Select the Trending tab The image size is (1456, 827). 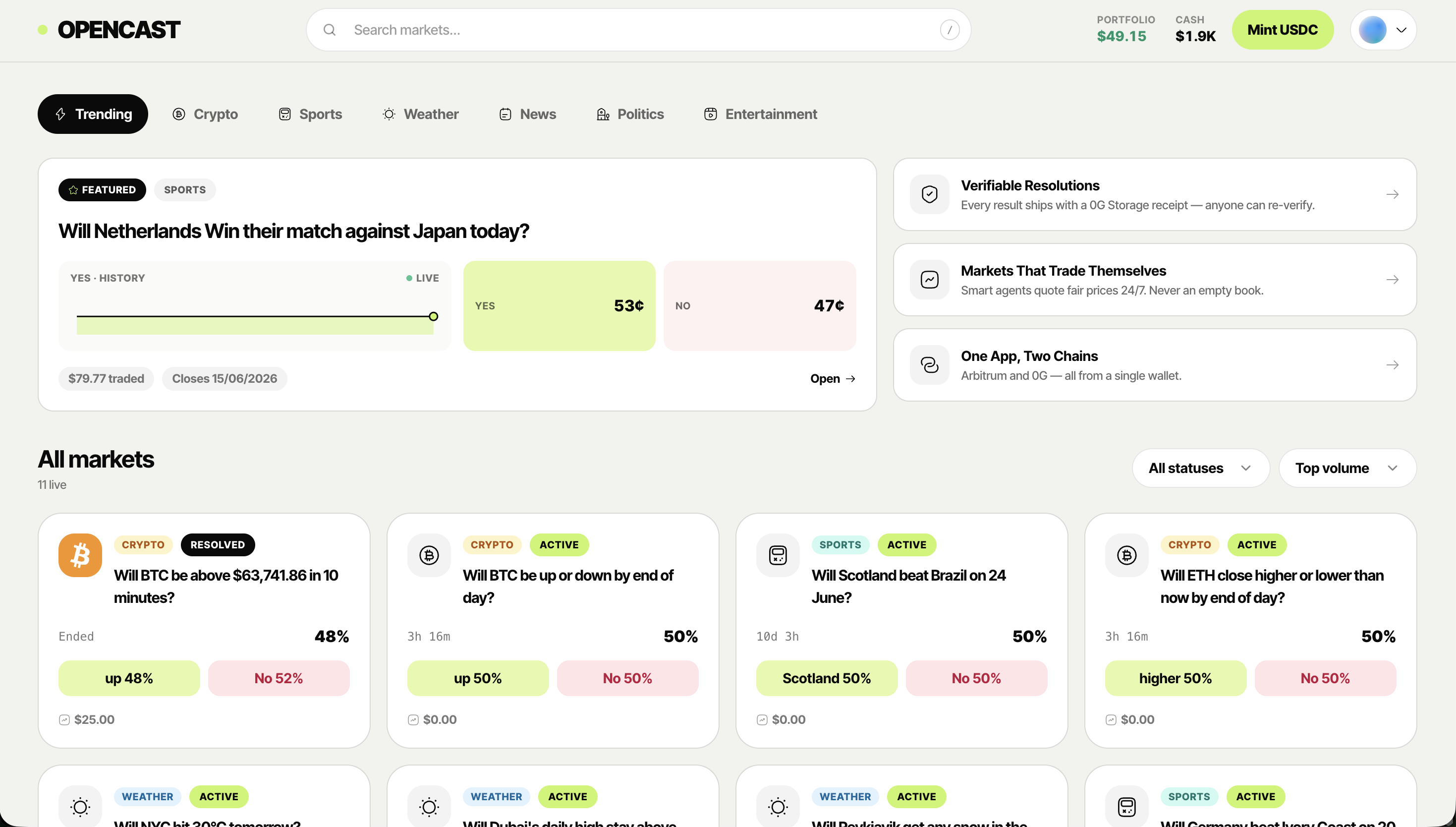[93, 114]
